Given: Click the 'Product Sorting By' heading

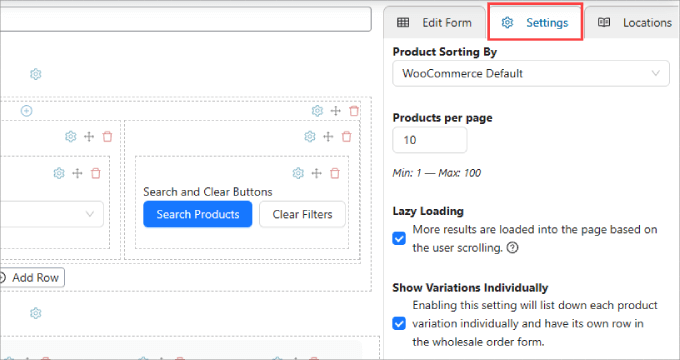Looking at the screenshot, I should coord(445,52).
